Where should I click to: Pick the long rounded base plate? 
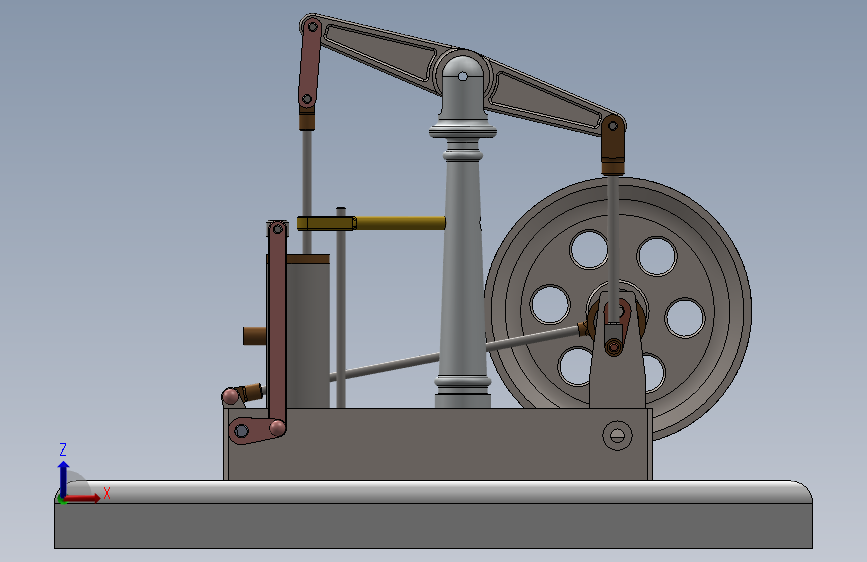point(433,514)
